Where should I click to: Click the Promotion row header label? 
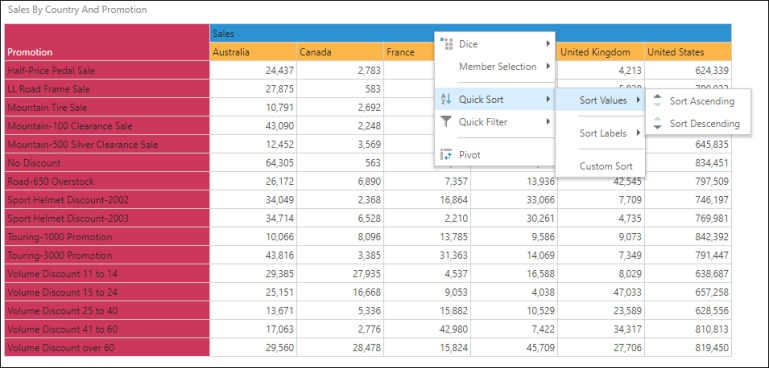coord(30,52)
